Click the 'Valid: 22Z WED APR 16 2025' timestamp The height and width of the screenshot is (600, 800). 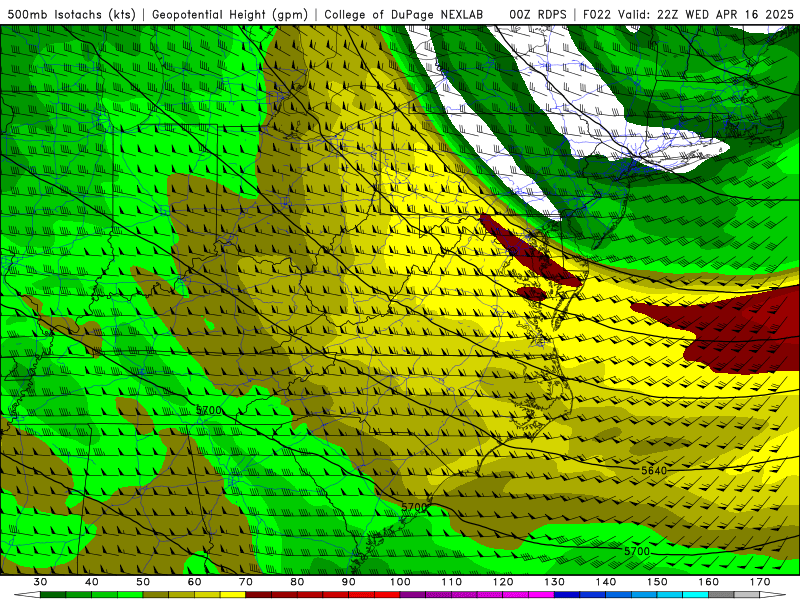[x=706, y=14]
